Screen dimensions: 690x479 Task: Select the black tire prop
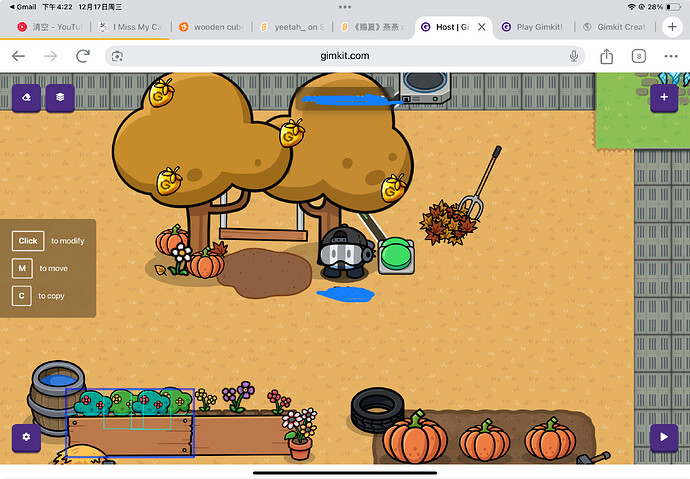click(x=377, y=407)
